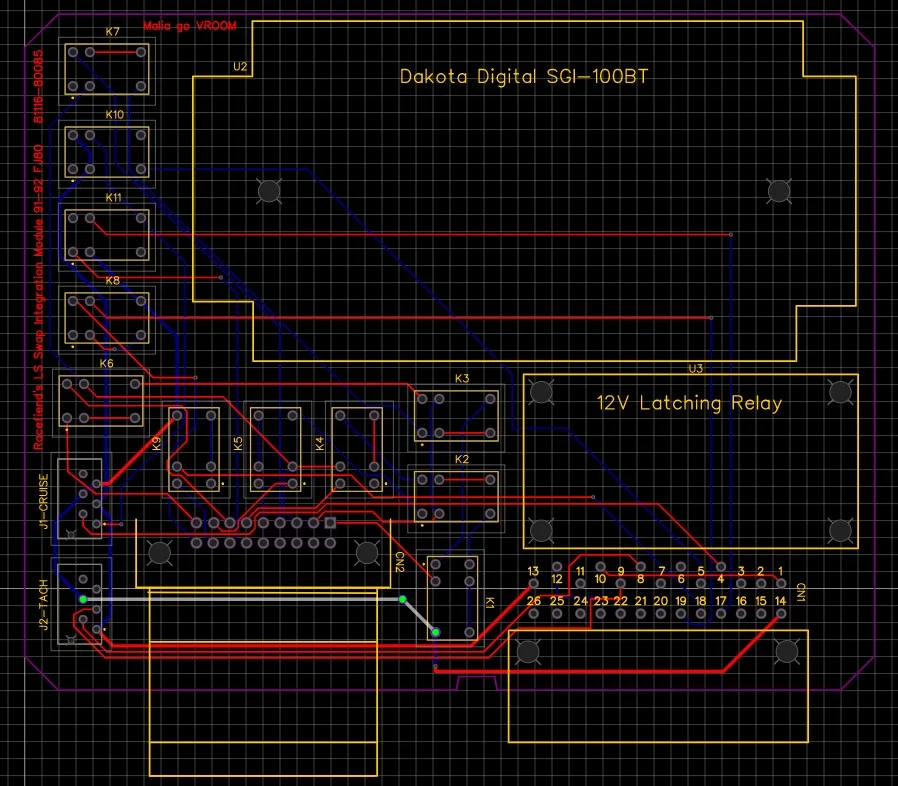Select the K1 reference designator
The image size is (898, 786).
coord(490,602)
